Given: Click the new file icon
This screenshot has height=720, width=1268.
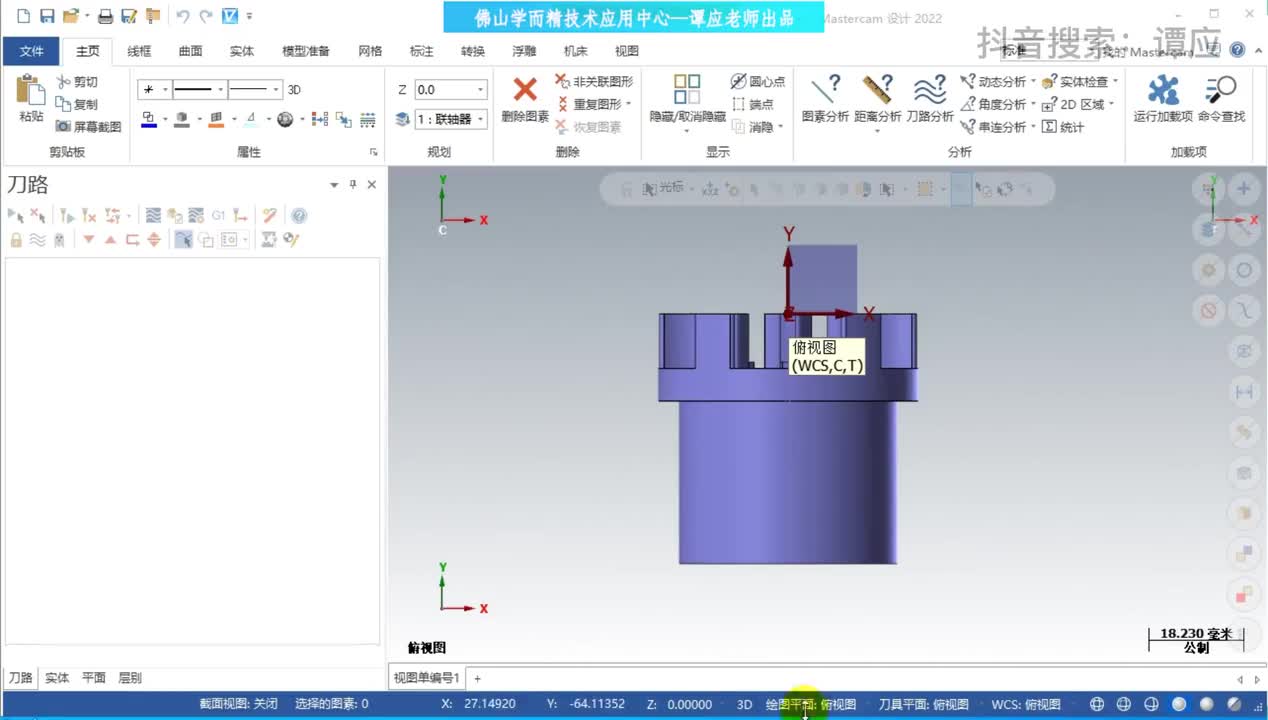Looking at the screenshot, I should [x=23, y=16].
